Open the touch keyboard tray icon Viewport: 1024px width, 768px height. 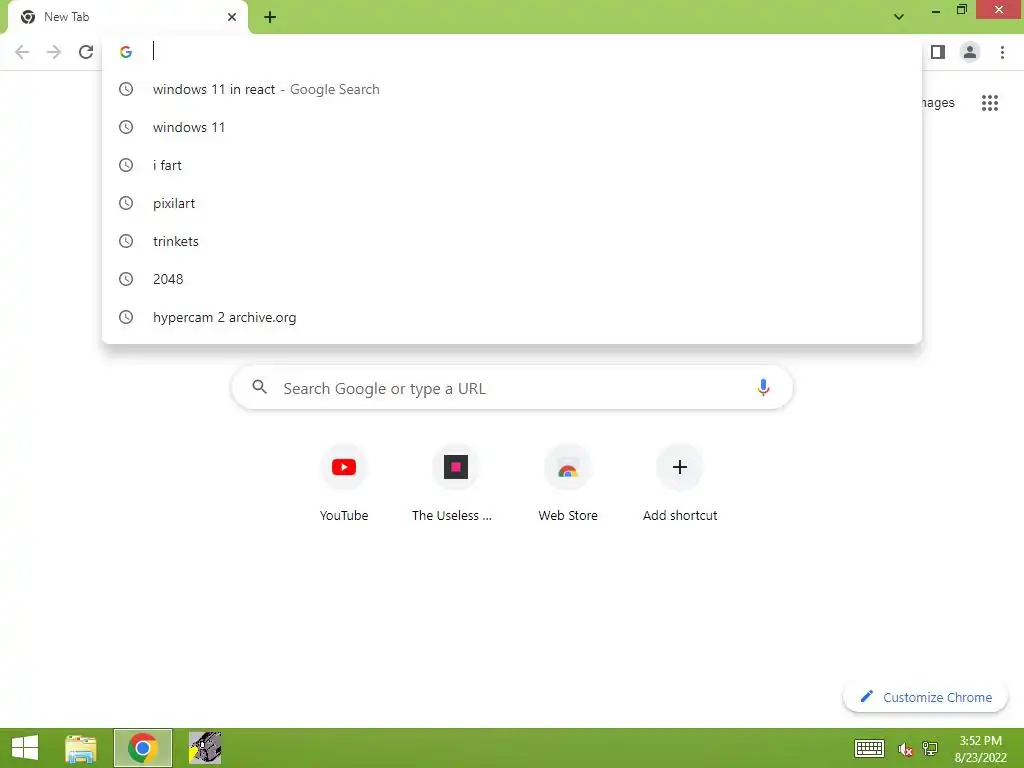(869, 748)
